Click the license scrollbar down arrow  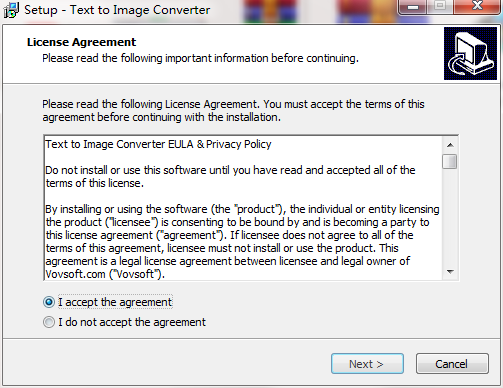450,272
